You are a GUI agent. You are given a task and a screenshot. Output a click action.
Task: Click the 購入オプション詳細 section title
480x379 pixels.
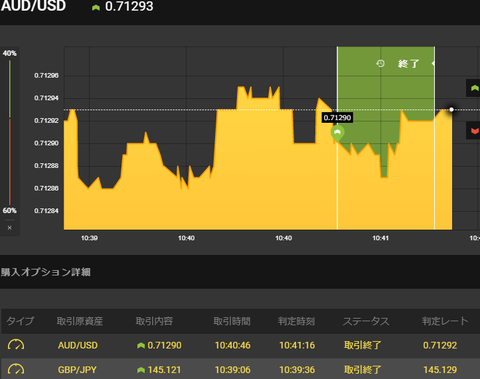[46, 272]
